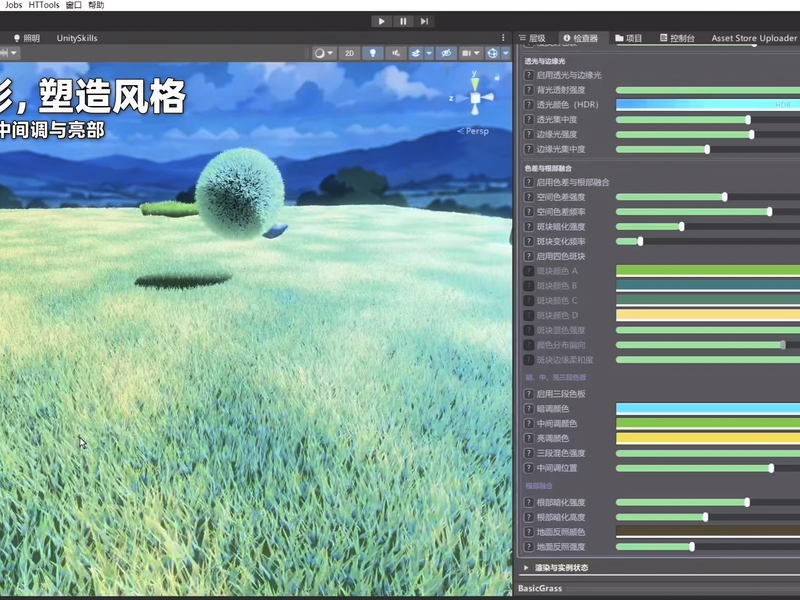Open the scene effects dropdown arrow

tap(429, 53)
